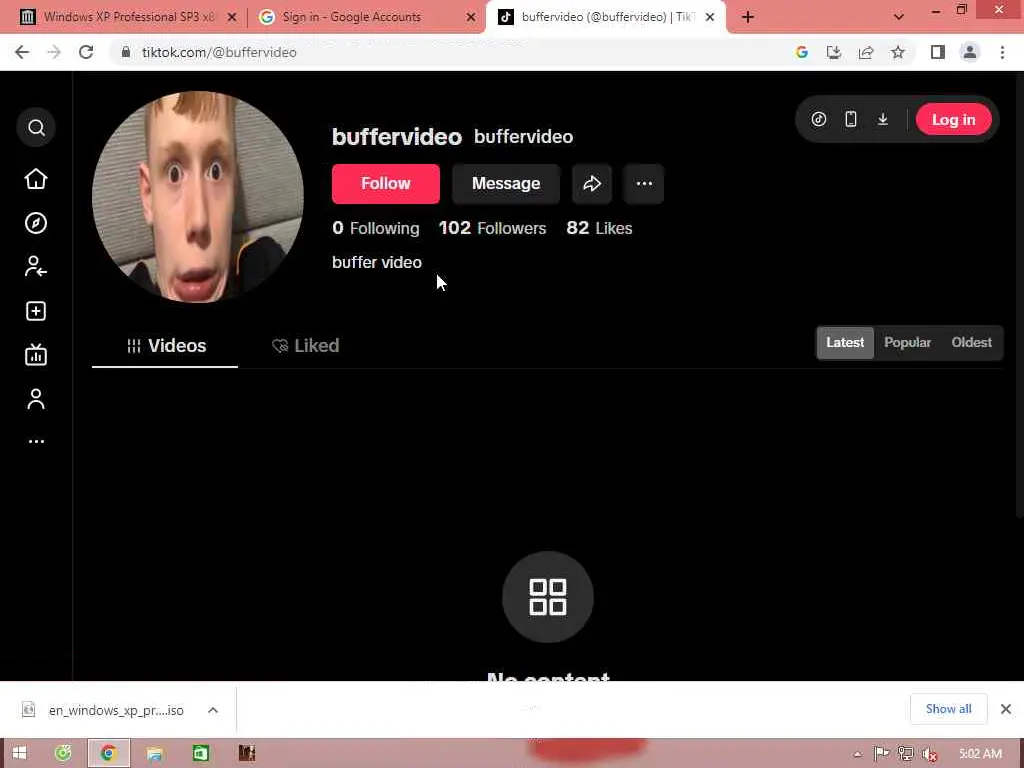The width and height of the screenshot is (1024, 768).
Task: Click the 82 Likes count
Action: point(600,228)
